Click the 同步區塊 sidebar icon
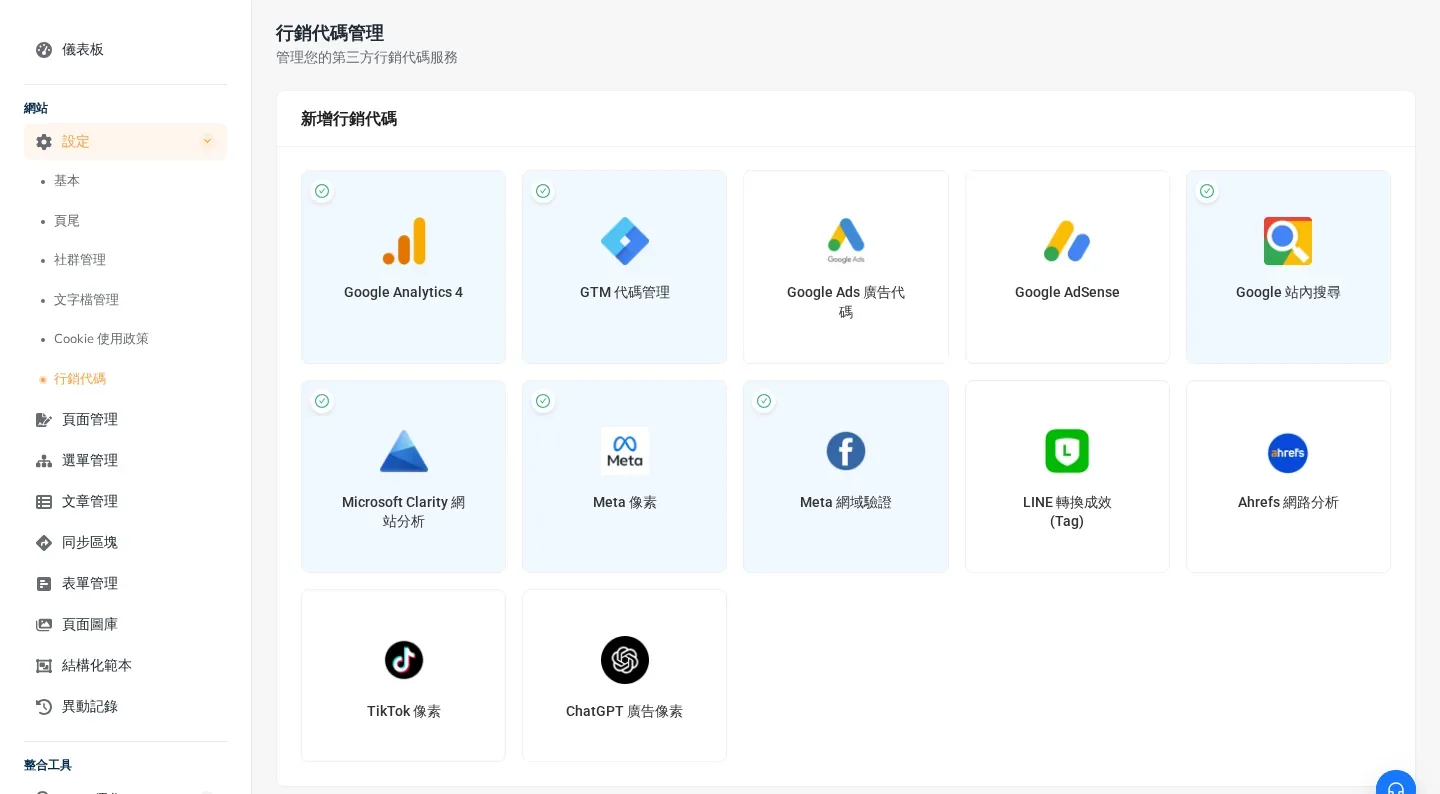Viewport: 1440px width, 794px height. [x=44, y=543]
